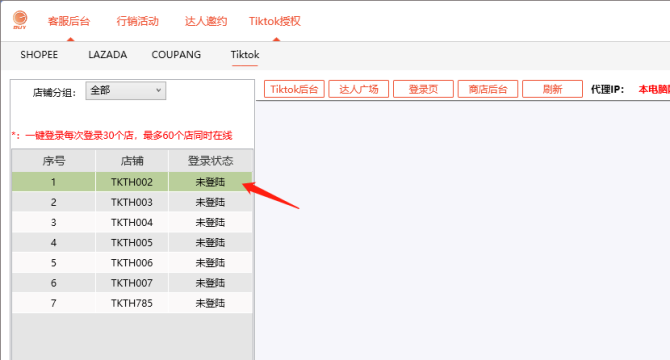The width and height of the screenshot is (670, 360).
Task: Click 未登陆 status of TKTH005
Action: pos(210,243)
